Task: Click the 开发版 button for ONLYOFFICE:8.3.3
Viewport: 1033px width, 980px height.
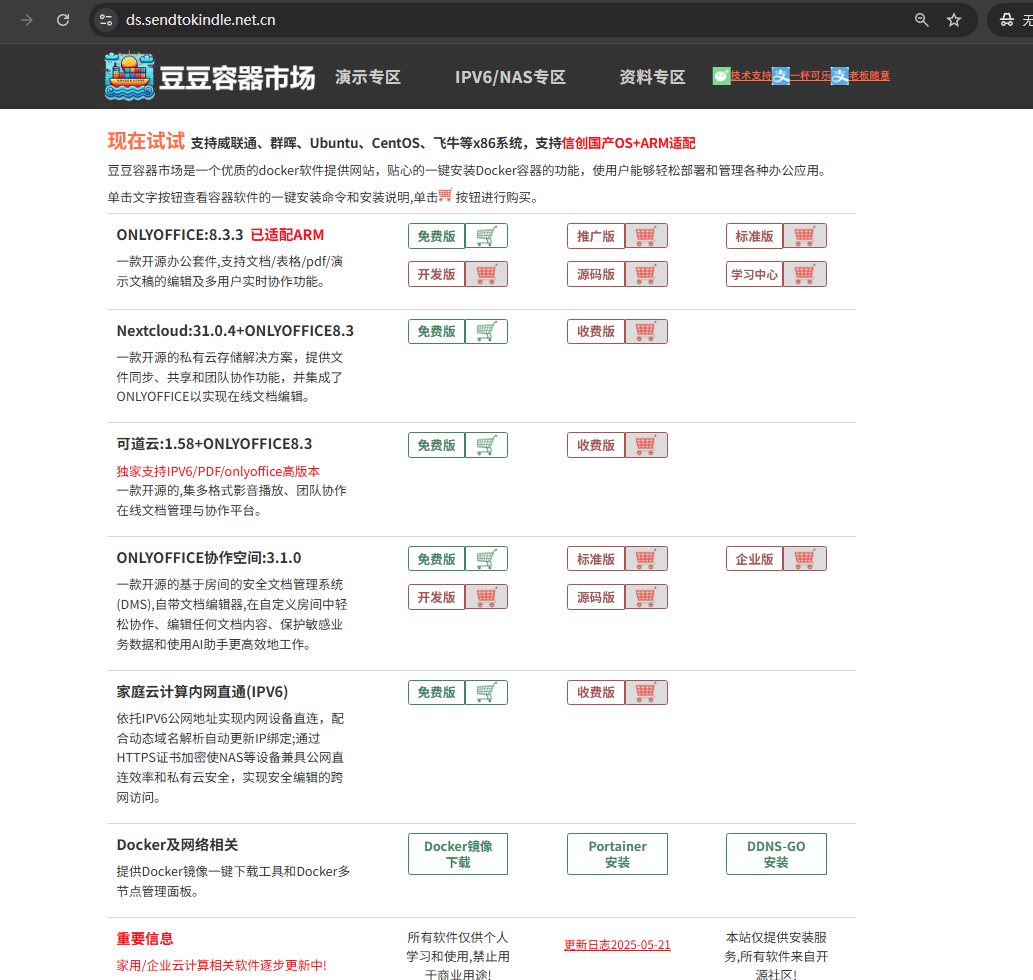Action: [437, 274]
